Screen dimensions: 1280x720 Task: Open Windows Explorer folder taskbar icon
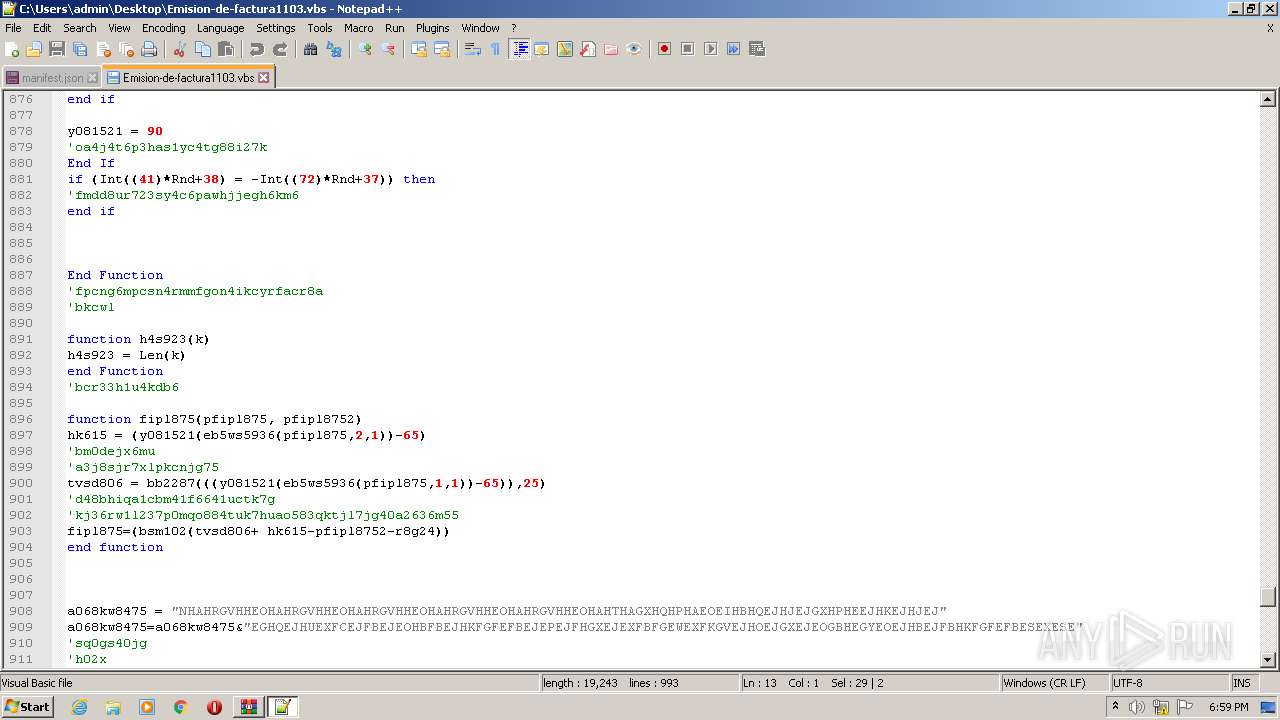(x=113, y=707)
